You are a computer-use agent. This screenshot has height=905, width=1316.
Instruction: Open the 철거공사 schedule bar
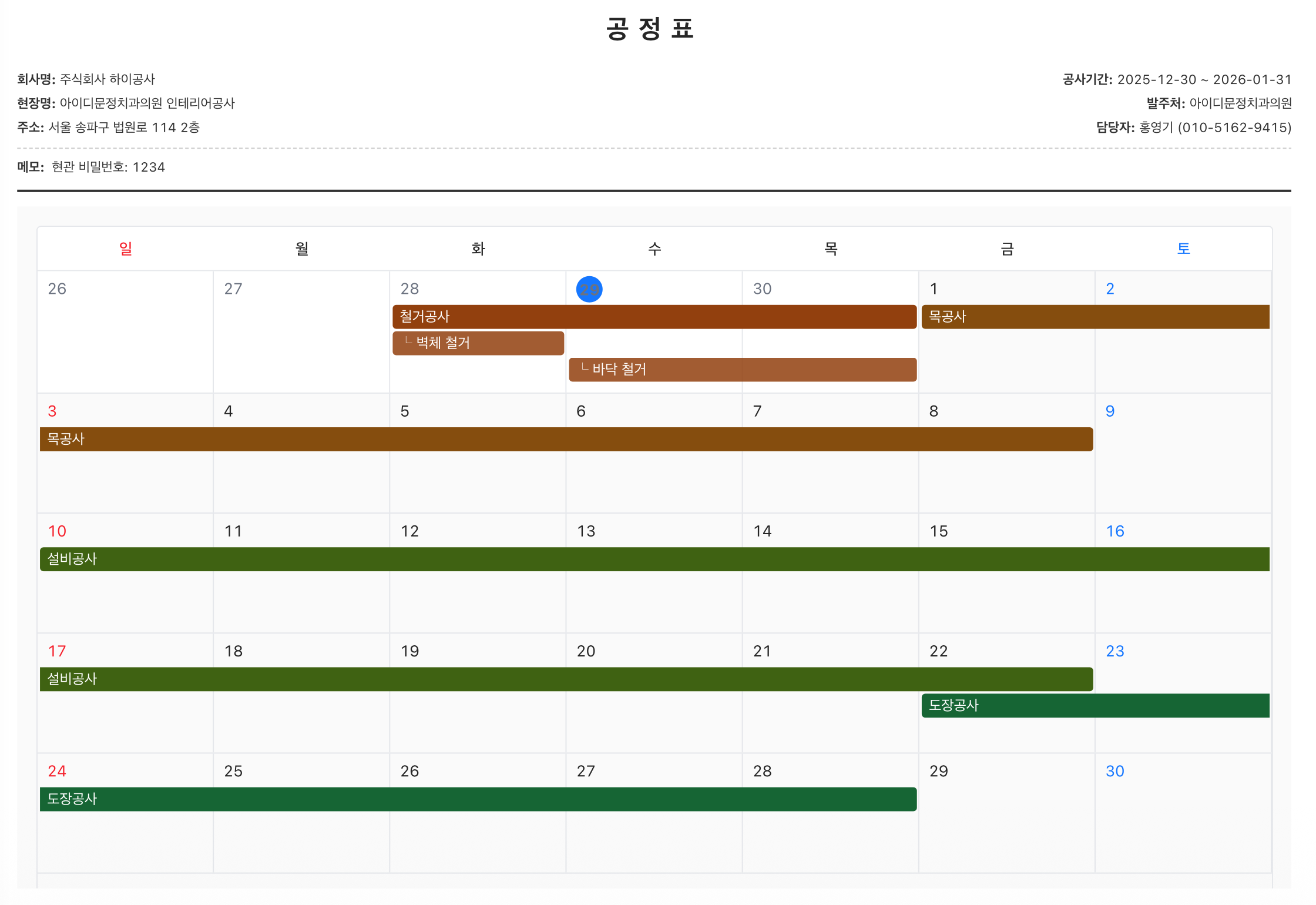pyautogui.click(x=654, y=317)
